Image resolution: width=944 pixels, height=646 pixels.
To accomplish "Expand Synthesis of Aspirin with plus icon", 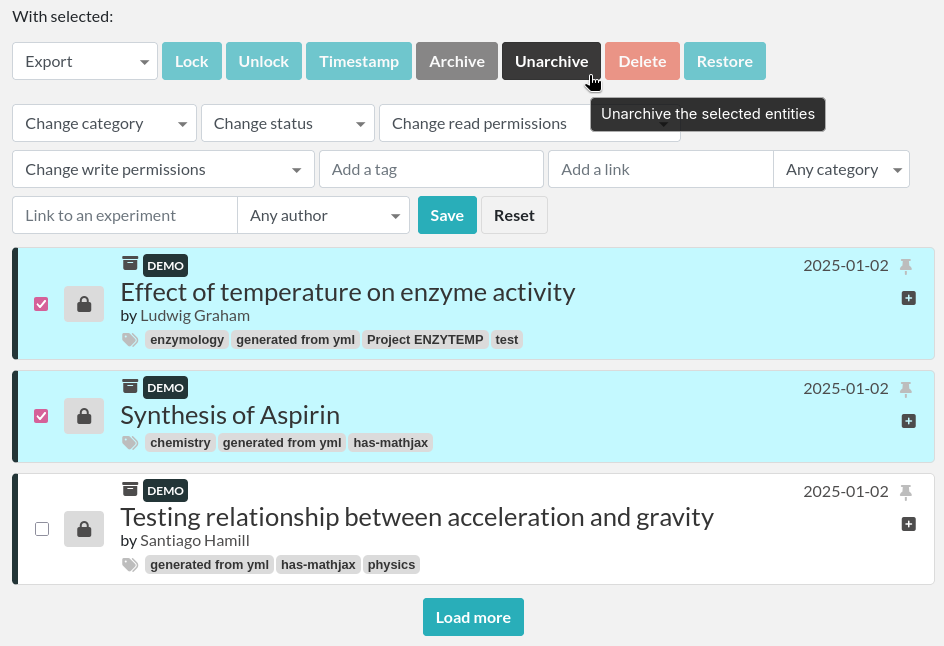I will tap(908, 421).
